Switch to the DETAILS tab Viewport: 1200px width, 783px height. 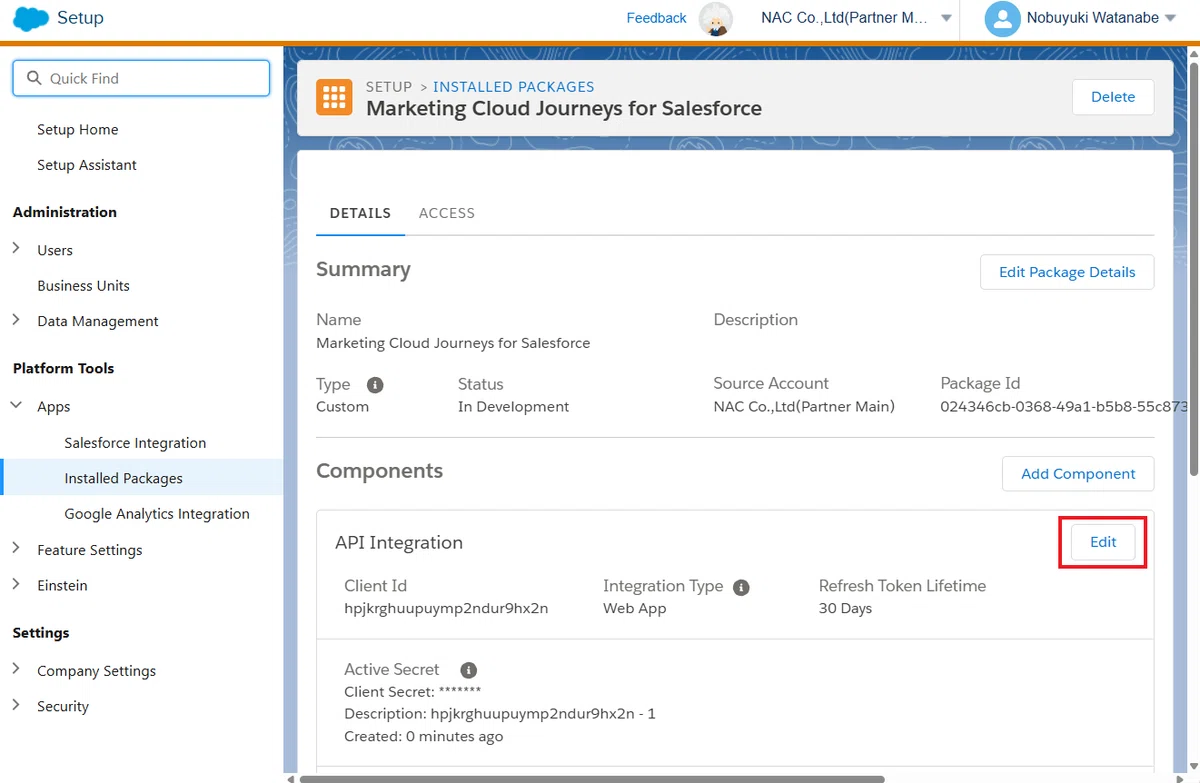tap(360, 213)
